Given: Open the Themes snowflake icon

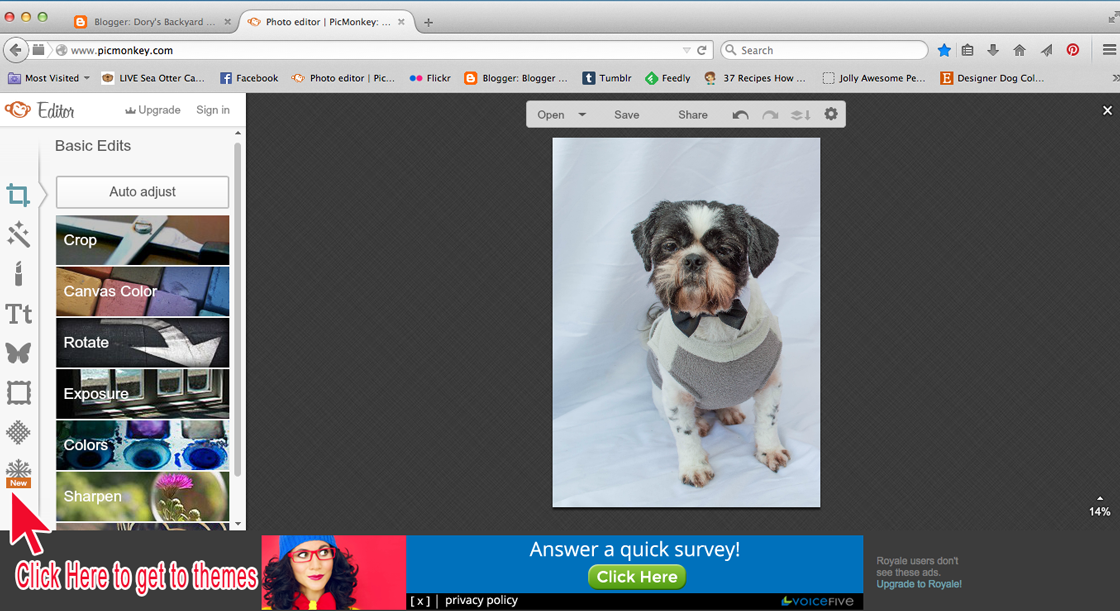Looking at the screenshot, I should (19, 473).
